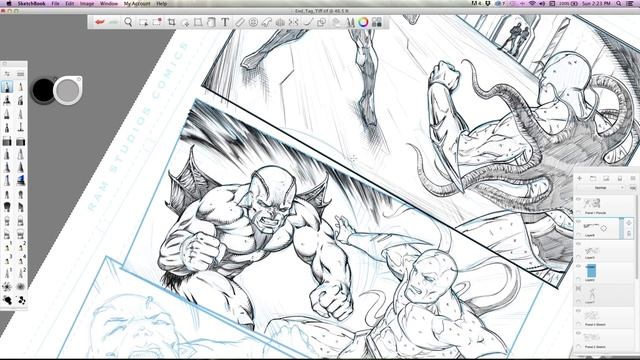This screenshot has height=360, width=640.
Task: Add an image layer
Action: click(606, 178)
